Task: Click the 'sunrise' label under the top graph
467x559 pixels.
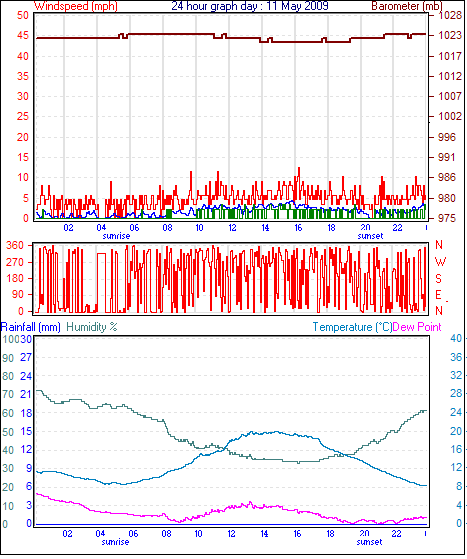Action: coord(116,236)
